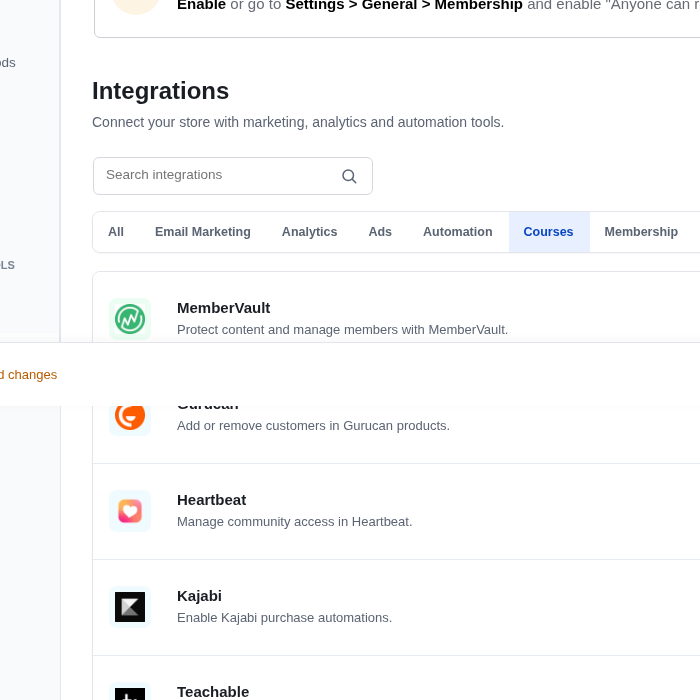
Task: Click the Kajabi black logo icon
Action: 130,607
